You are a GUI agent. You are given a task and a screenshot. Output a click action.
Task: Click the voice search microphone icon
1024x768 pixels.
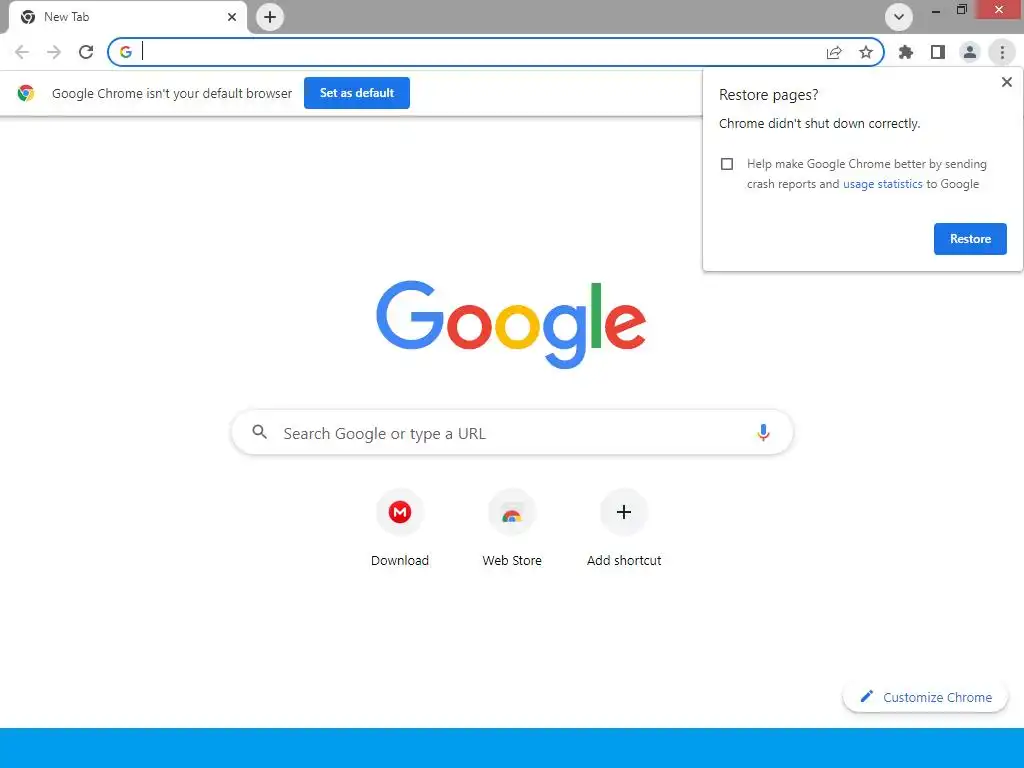click(763, 432)
